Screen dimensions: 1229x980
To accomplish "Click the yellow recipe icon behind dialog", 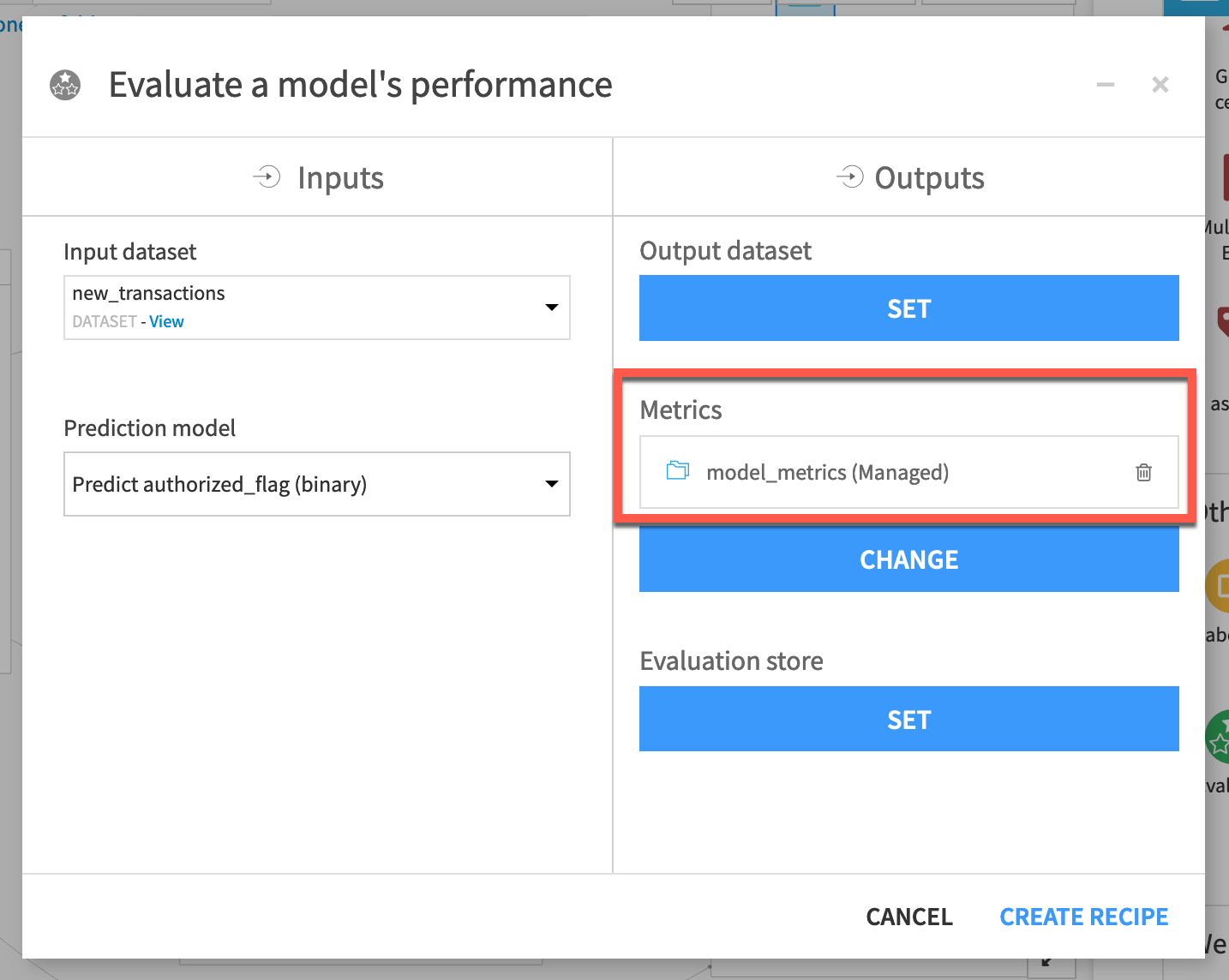I will point(1218,586).
